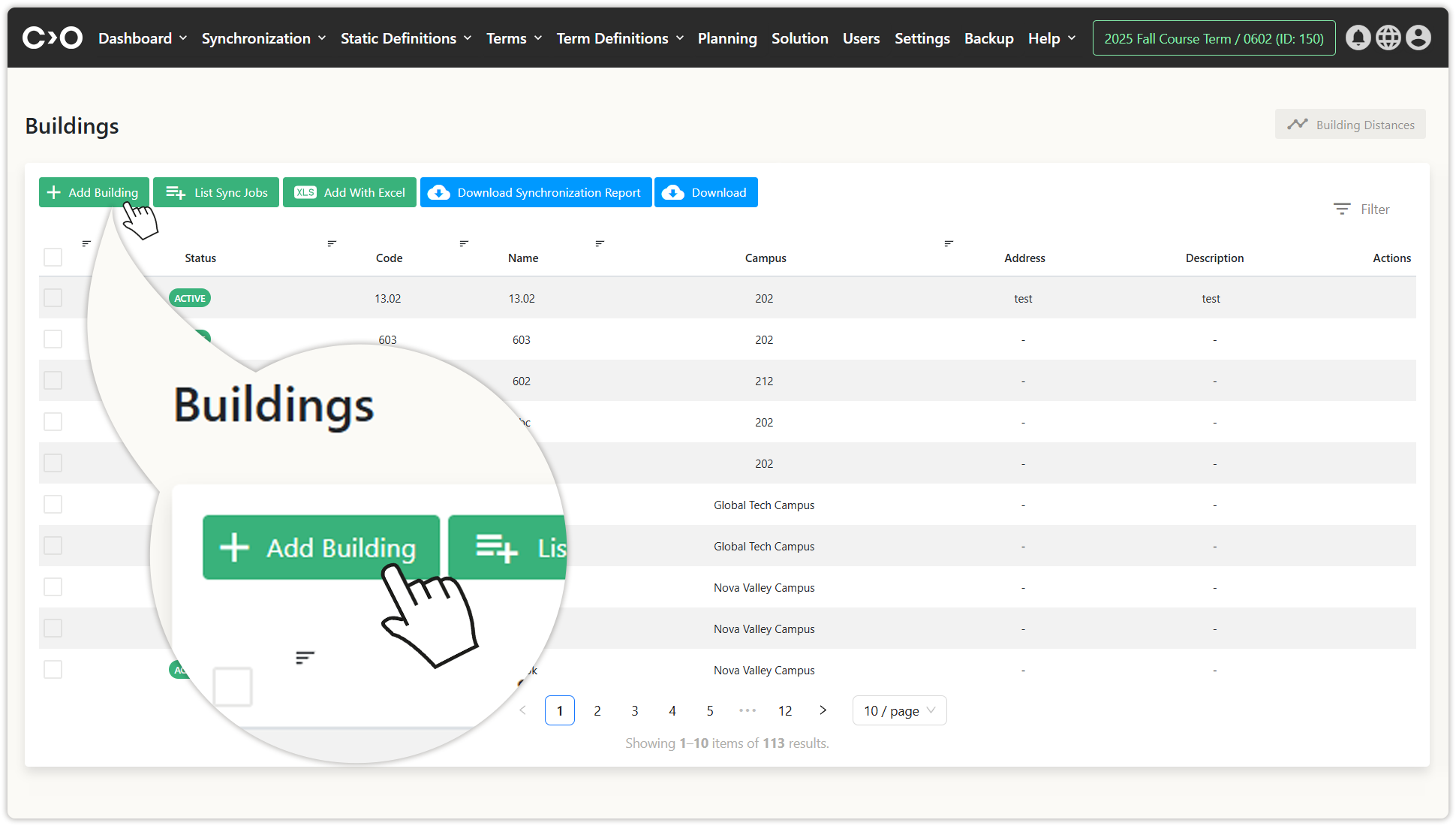Image resolution: width=1456 pixels, height=826 pixels.
Task: Click the notifications bell icon
Action: pos(1358,38)
